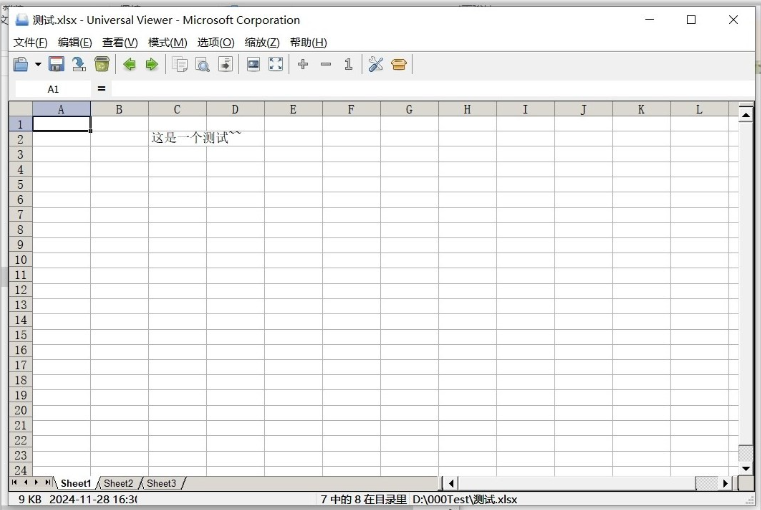Select row 2 header

[20, 139]
